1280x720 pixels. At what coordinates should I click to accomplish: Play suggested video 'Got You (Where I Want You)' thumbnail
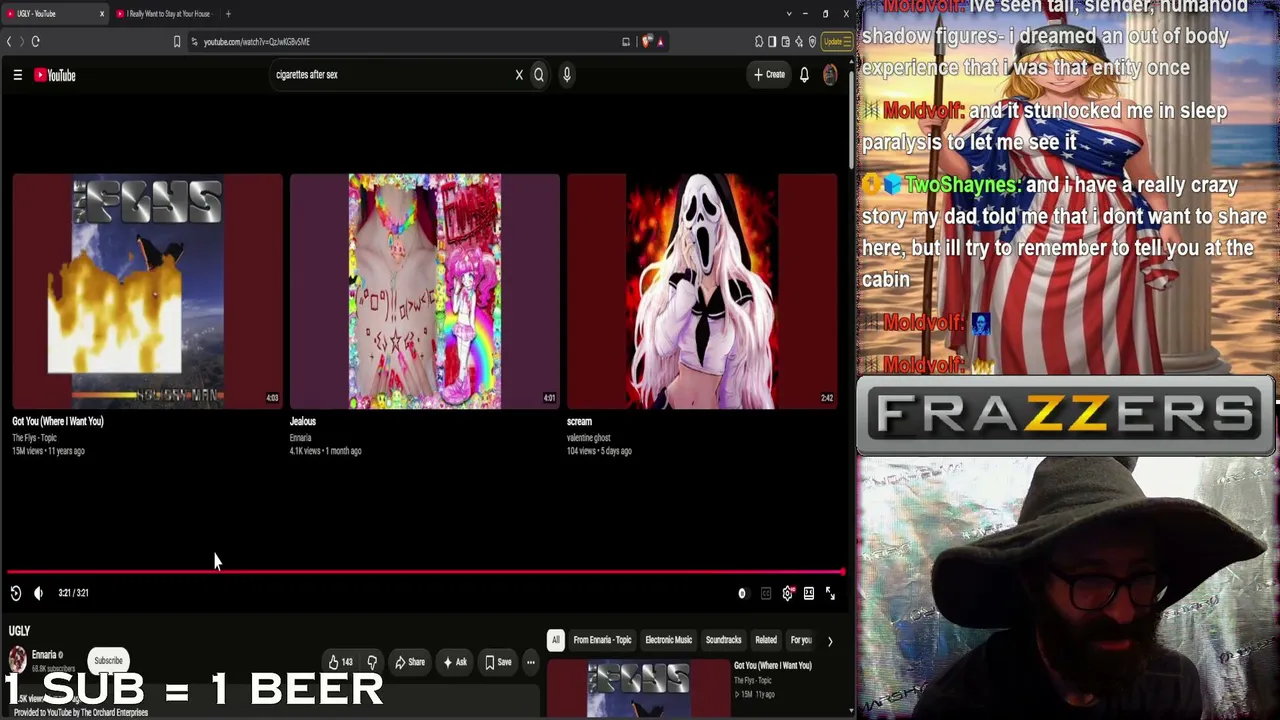tap(147, 291)
